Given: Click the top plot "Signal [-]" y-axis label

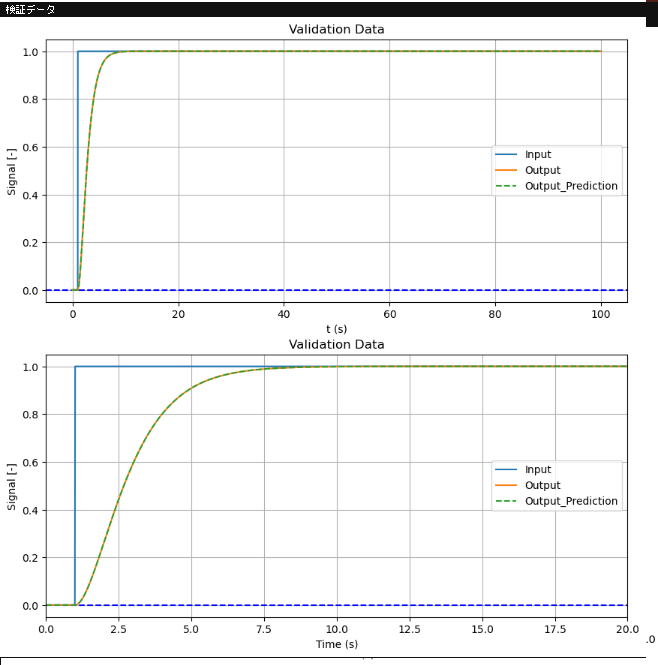Looking at the screenshot, I should [x=11, y=172].
